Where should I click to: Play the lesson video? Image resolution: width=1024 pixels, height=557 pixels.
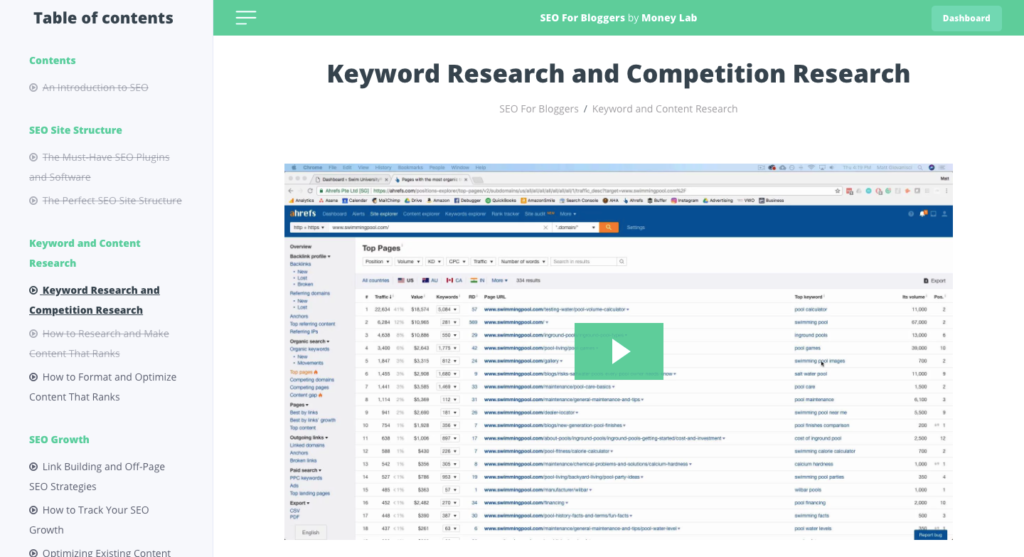(618, 351)
